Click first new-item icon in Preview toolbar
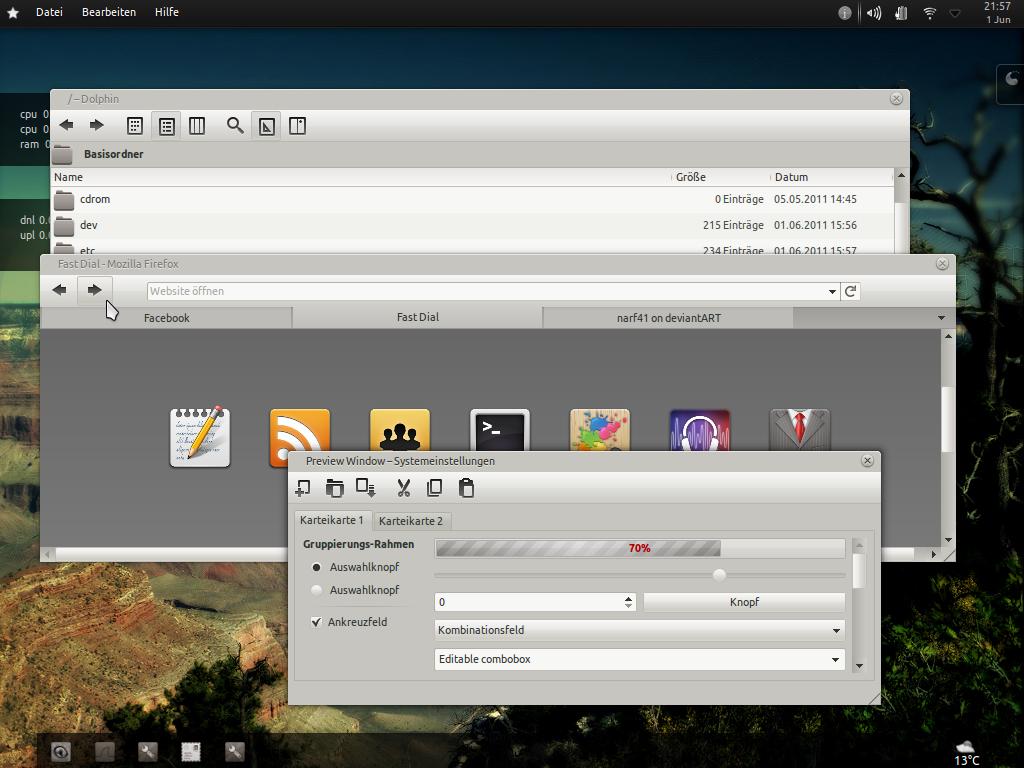 (303, 488)
